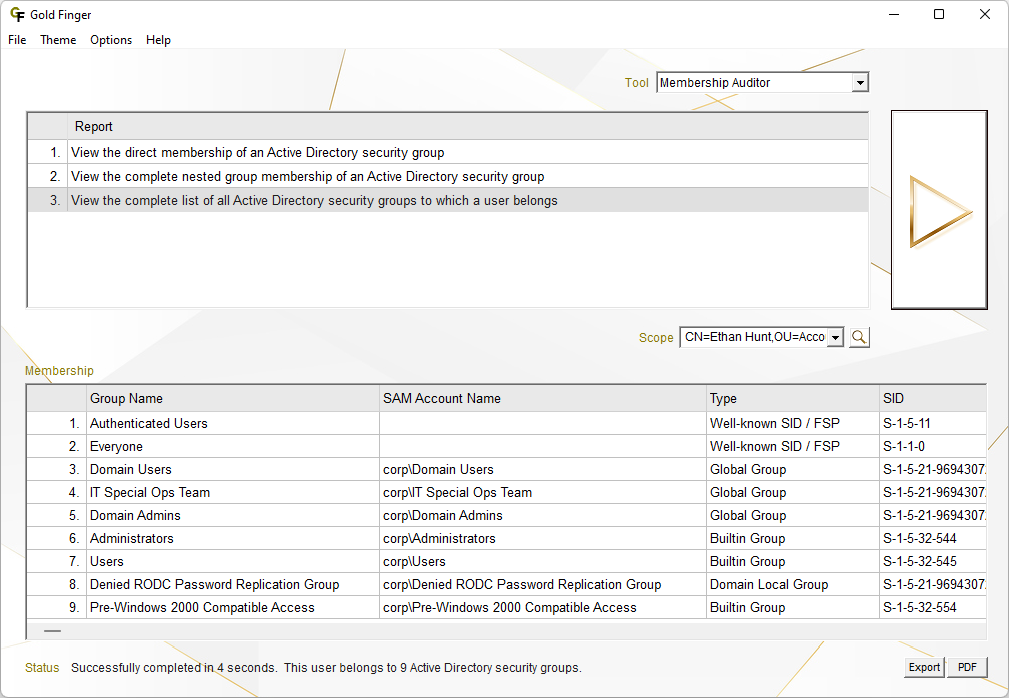The image size is (1009, 698).
Task: Open the Tool dropdown for Membership Auditor
Action: [860, 83]
